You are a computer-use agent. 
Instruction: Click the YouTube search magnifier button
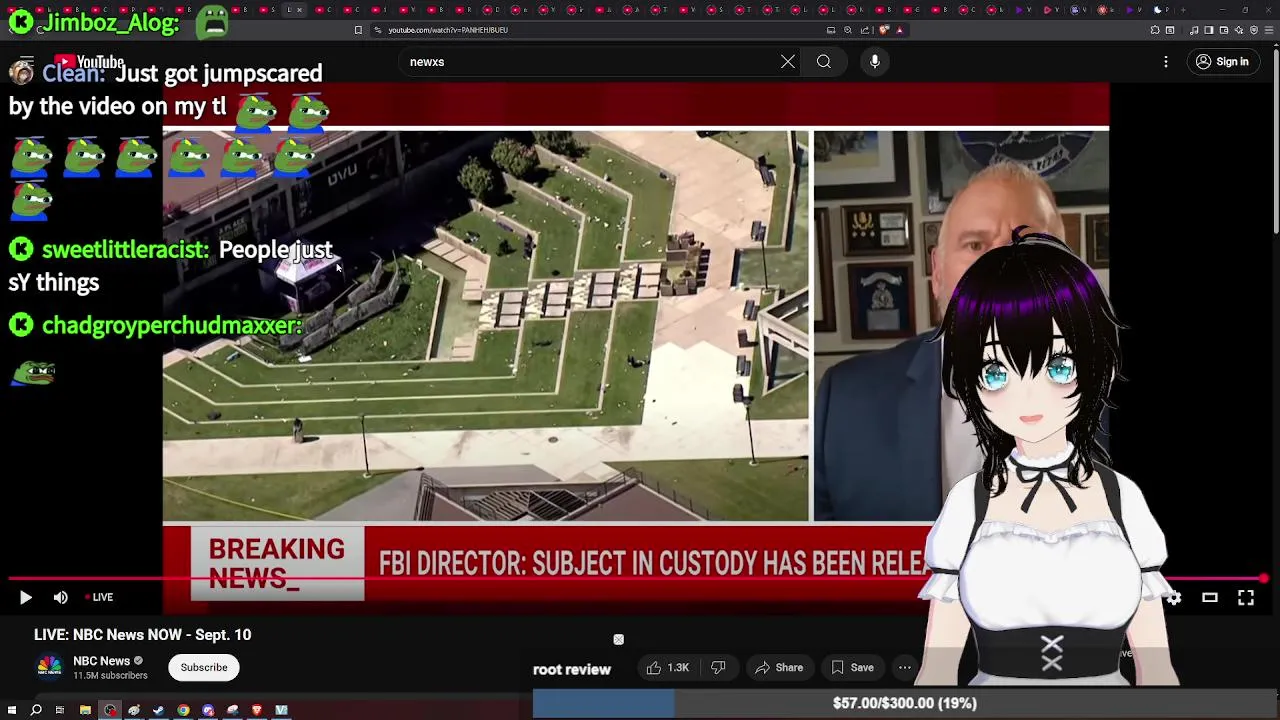[824, 62]
